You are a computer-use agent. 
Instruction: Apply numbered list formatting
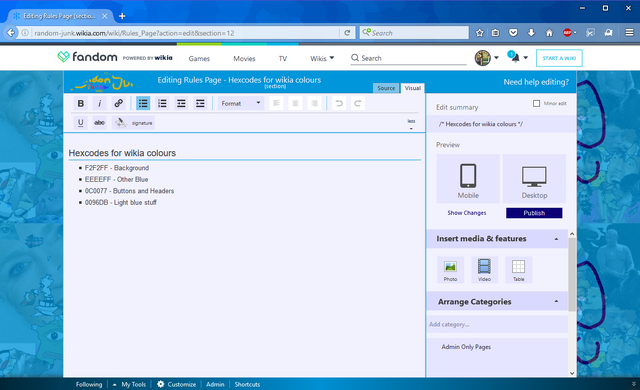(162, 103)
